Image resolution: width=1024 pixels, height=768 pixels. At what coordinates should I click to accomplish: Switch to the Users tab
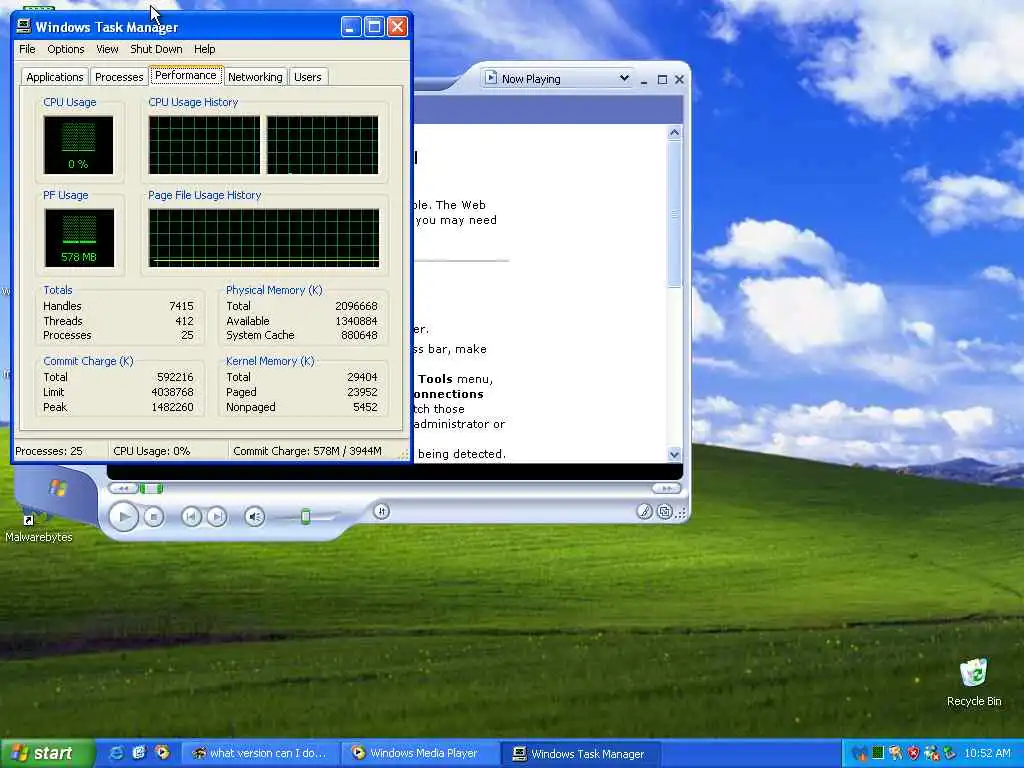point(308,77)
